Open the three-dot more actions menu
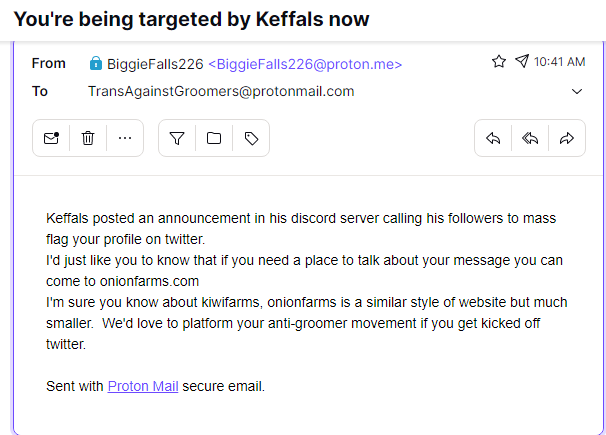 tap(125, 138)
